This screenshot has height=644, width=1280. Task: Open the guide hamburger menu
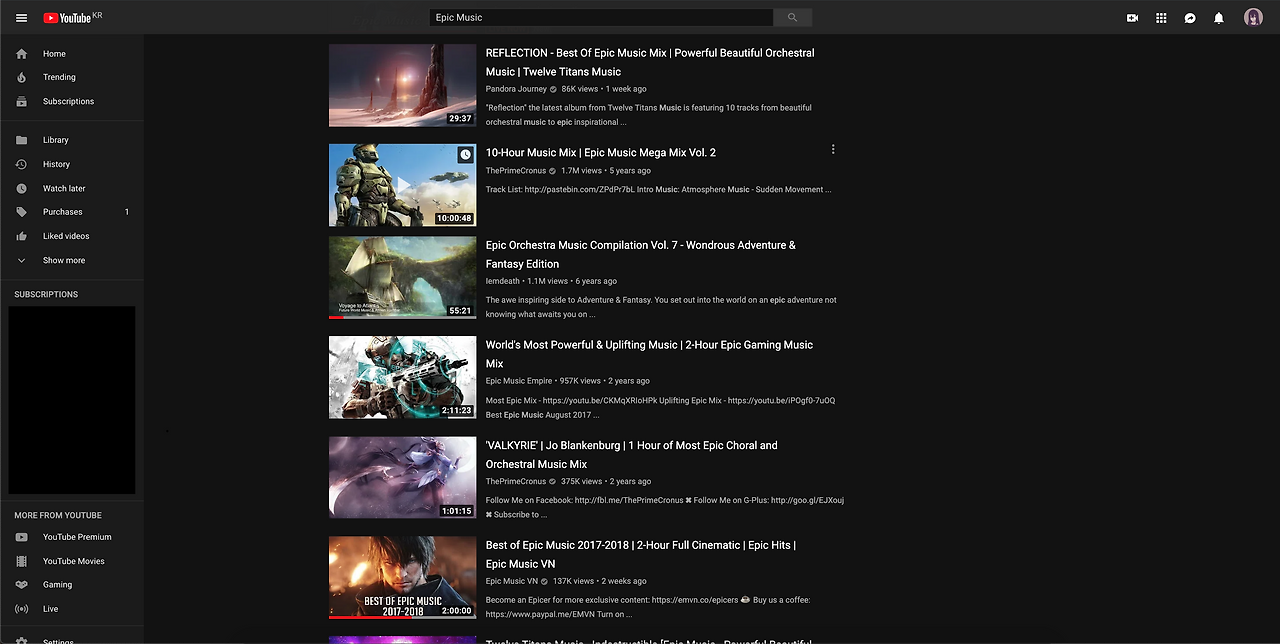[21, 17]
